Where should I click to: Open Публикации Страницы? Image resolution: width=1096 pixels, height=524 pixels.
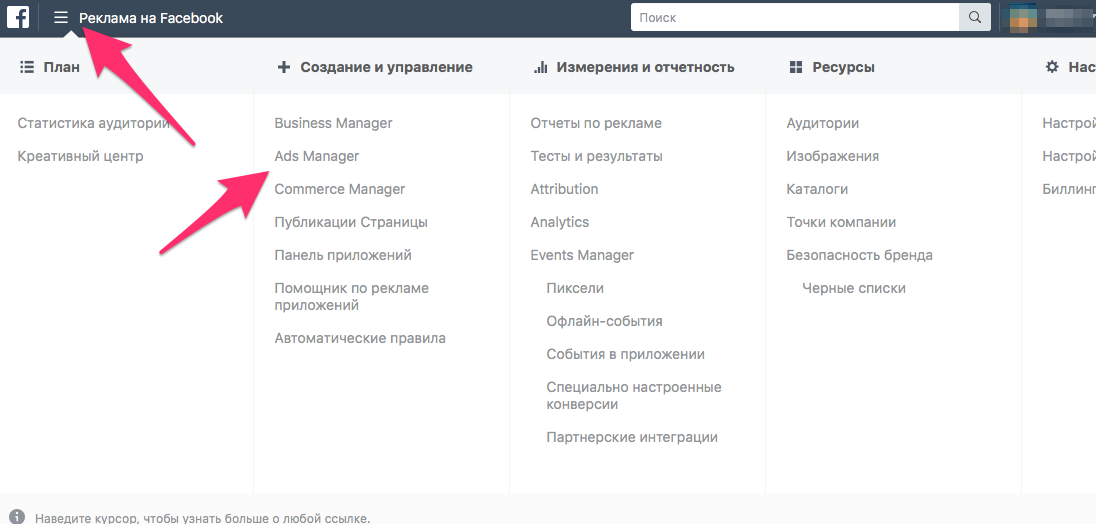(x=351, y=222)
